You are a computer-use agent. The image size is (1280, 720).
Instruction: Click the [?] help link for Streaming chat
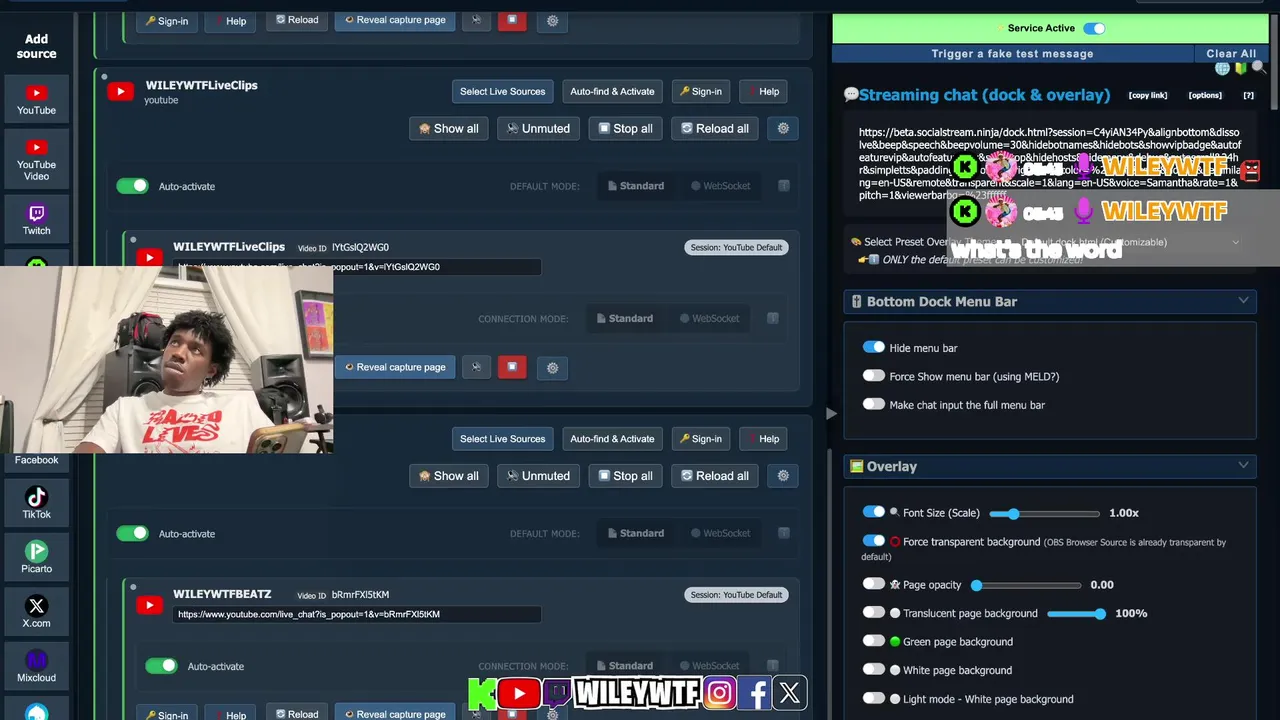tap(1248, 95)
